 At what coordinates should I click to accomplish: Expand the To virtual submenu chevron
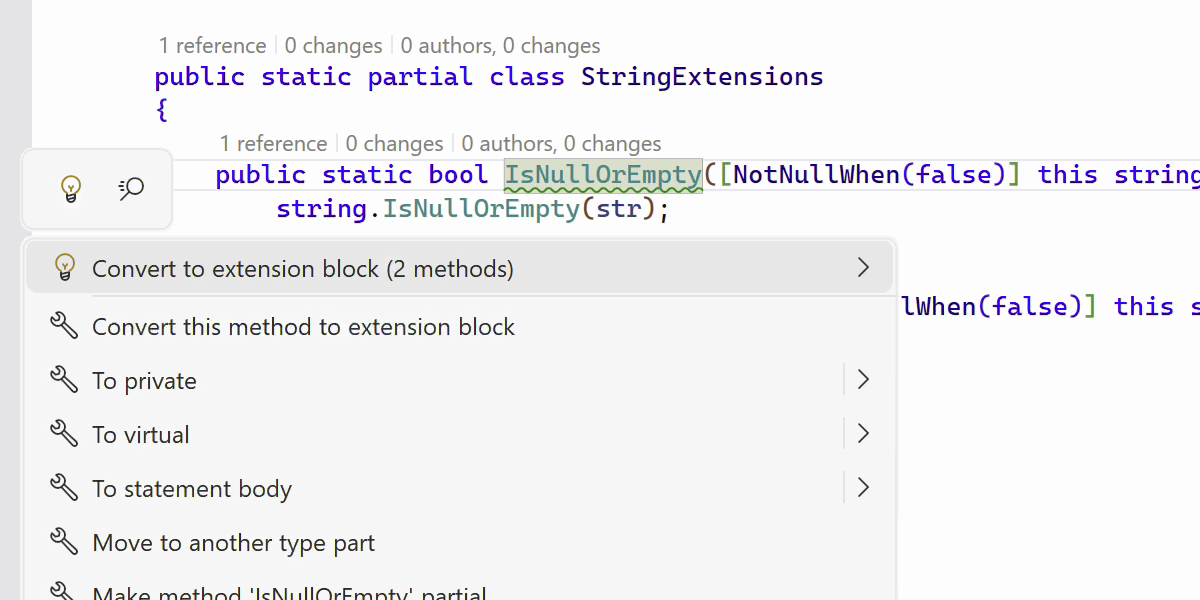863,434
